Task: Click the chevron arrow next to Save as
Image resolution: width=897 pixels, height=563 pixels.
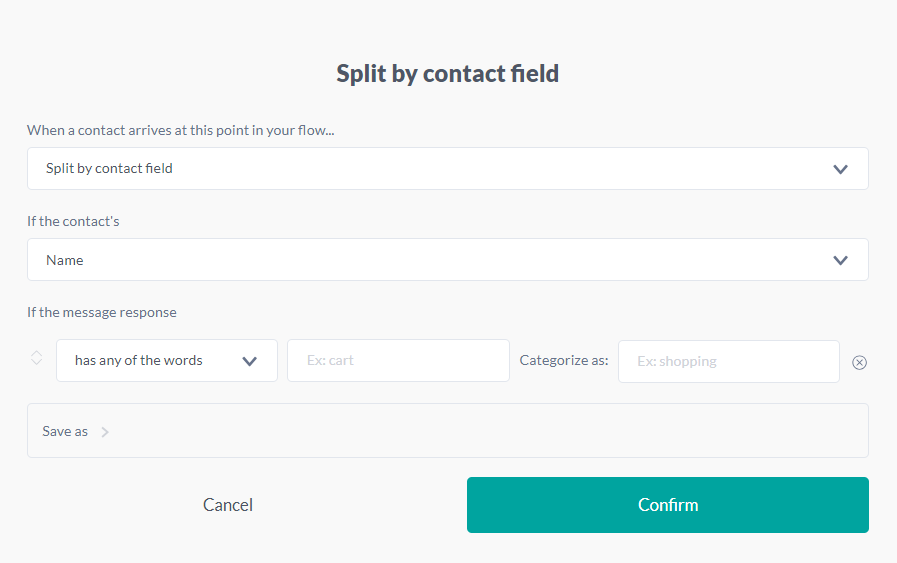Action: [x=105, y=432]
